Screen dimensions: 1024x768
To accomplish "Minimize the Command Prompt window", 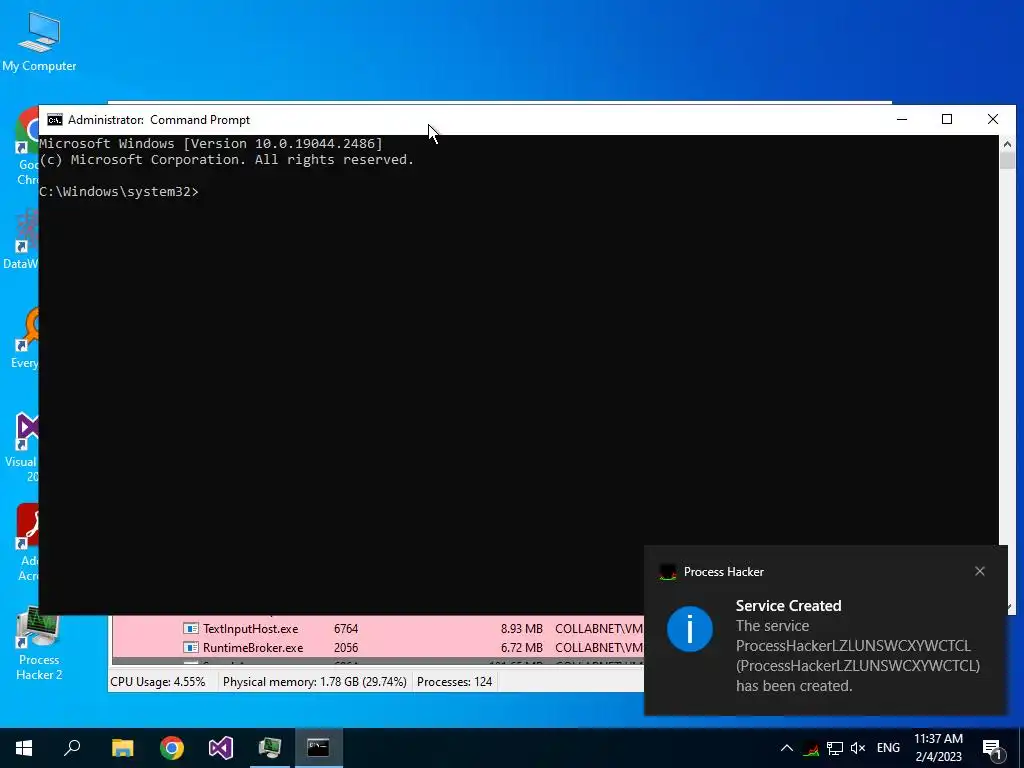I will click(x=902, y=119).
